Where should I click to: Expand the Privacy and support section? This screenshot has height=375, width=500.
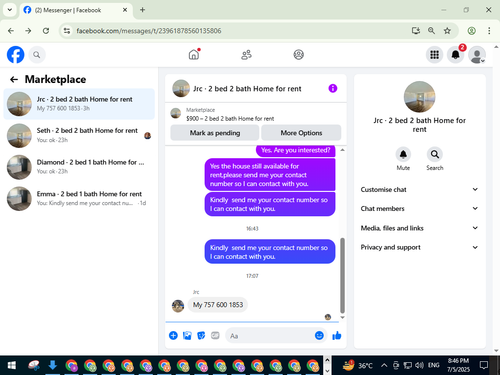click(419, 247)
